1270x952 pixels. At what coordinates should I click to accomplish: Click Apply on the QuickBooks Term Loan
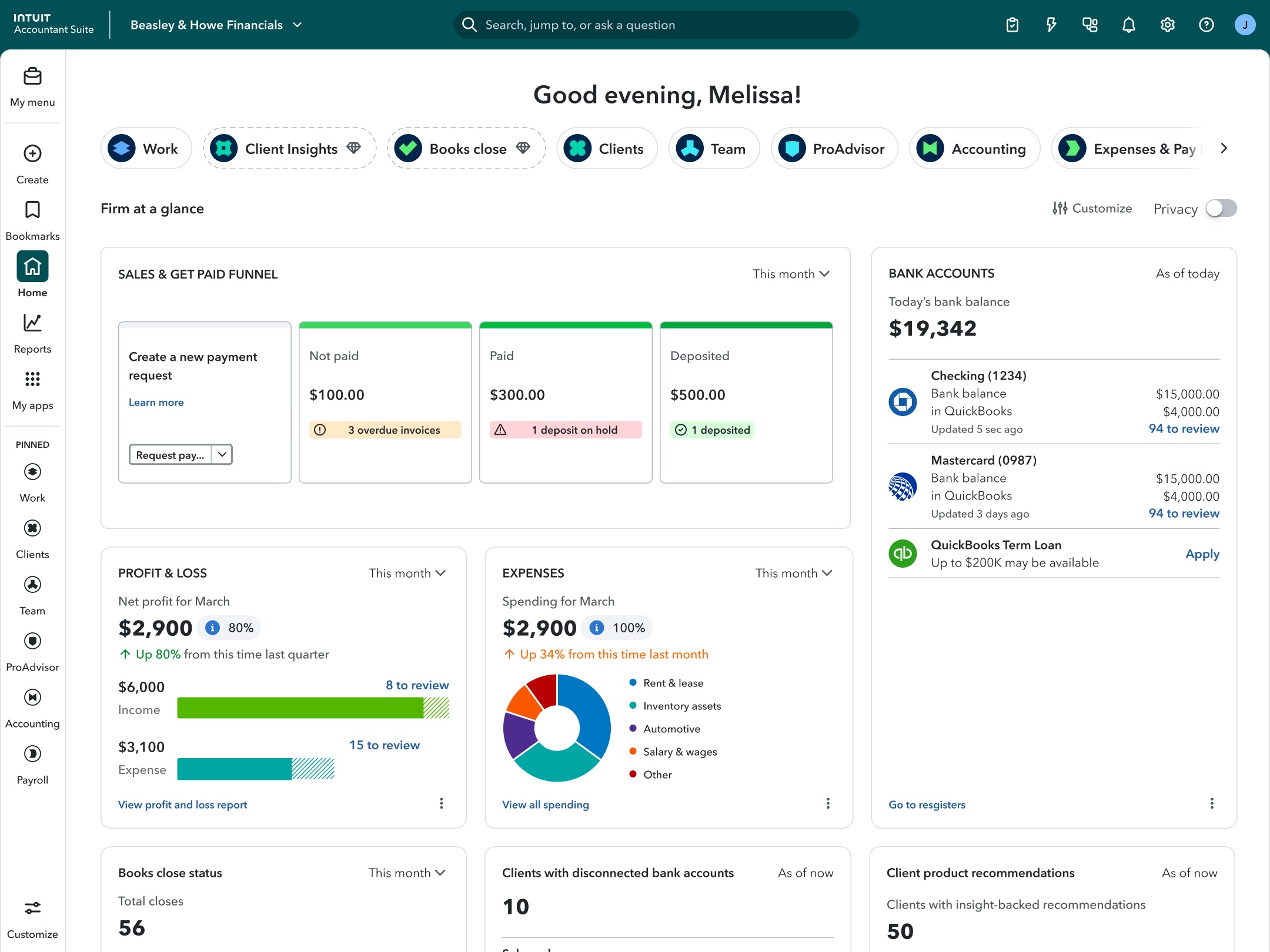[1202, 554]
